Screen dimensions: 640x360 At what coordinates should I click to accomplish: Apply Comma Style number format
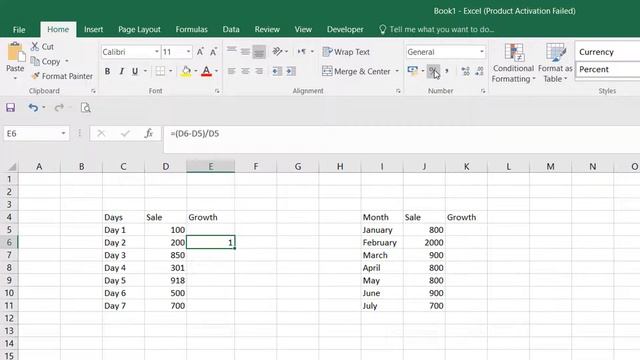447,71
